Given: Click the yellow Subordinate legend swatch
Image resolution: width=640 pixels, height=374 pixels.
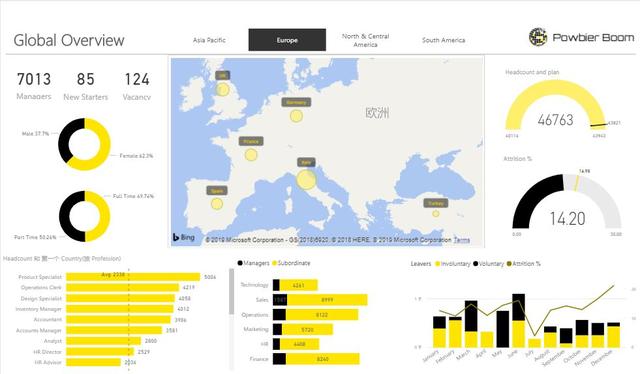Looking at the screenshot, I should tap(274, 263).
